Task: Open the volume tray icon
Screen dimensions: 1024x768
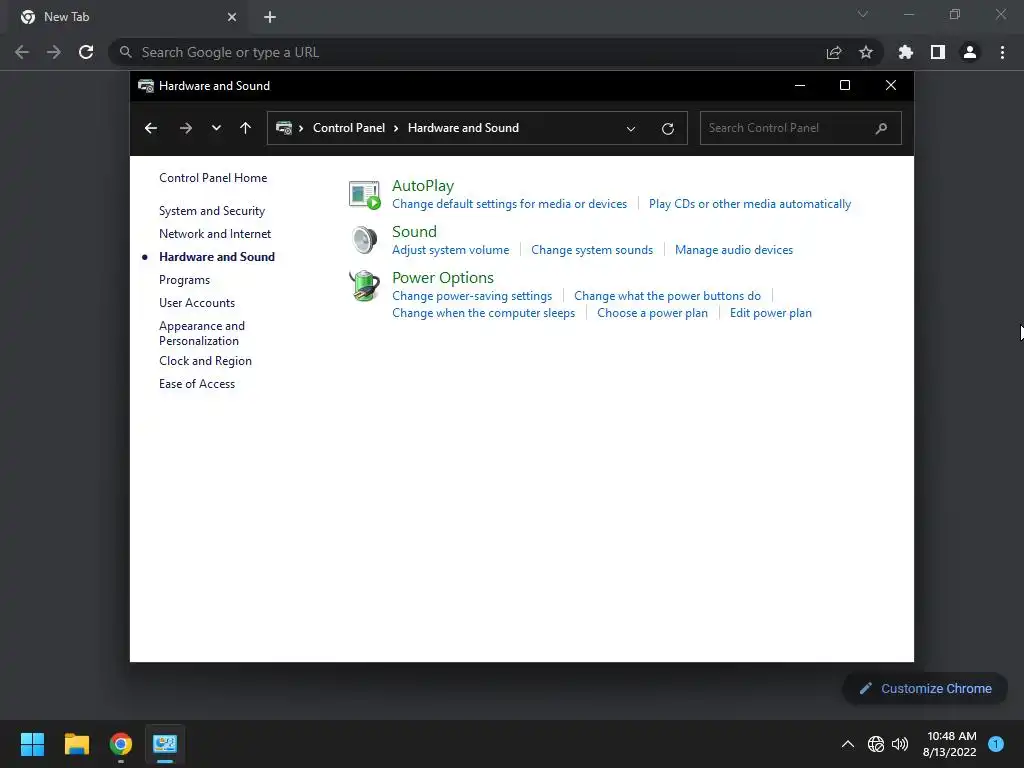Action: pyautogui.click(x=900, y=744)
